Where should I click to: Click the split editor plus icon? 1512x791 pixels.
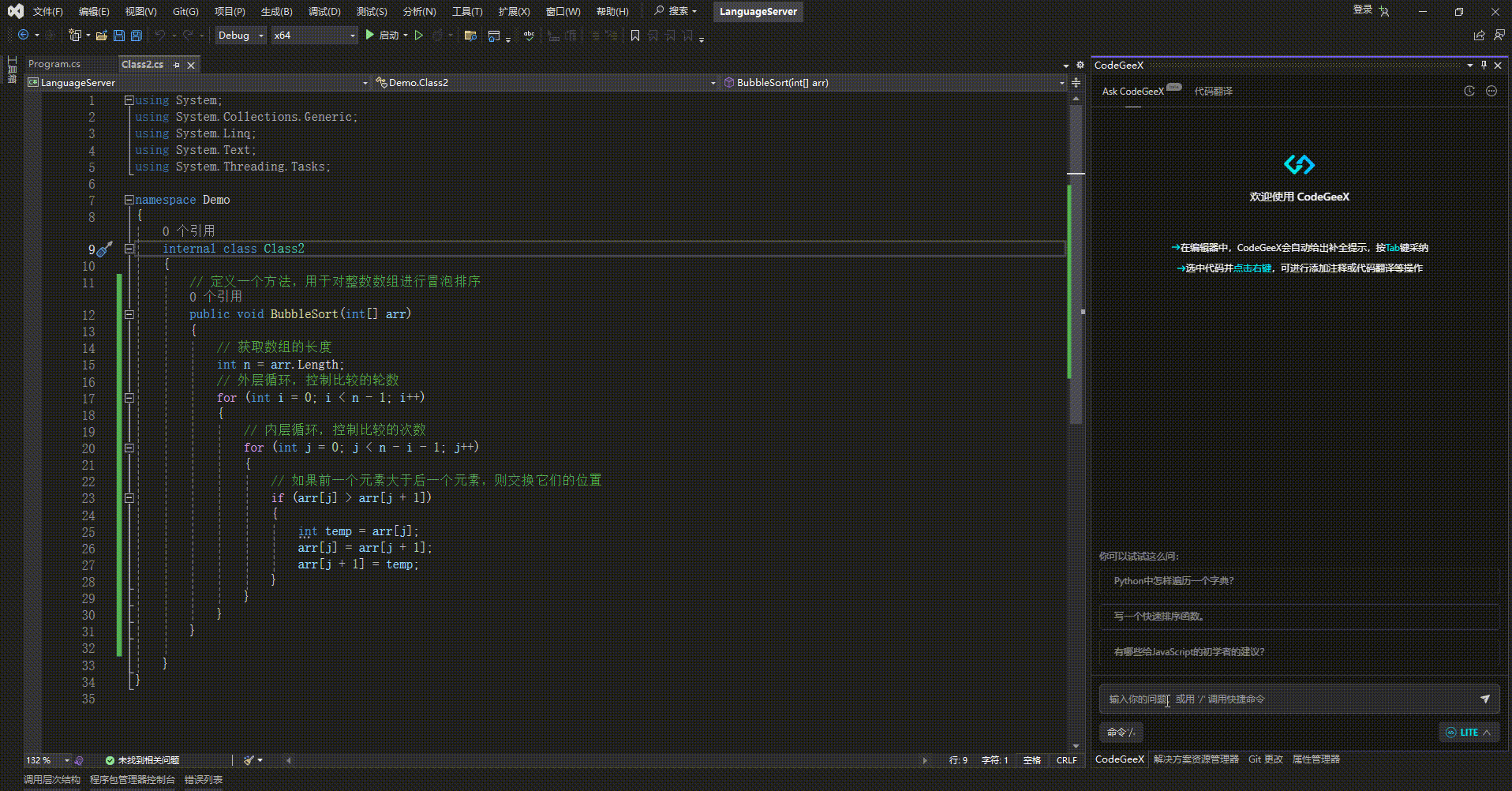pos(1076,82)
